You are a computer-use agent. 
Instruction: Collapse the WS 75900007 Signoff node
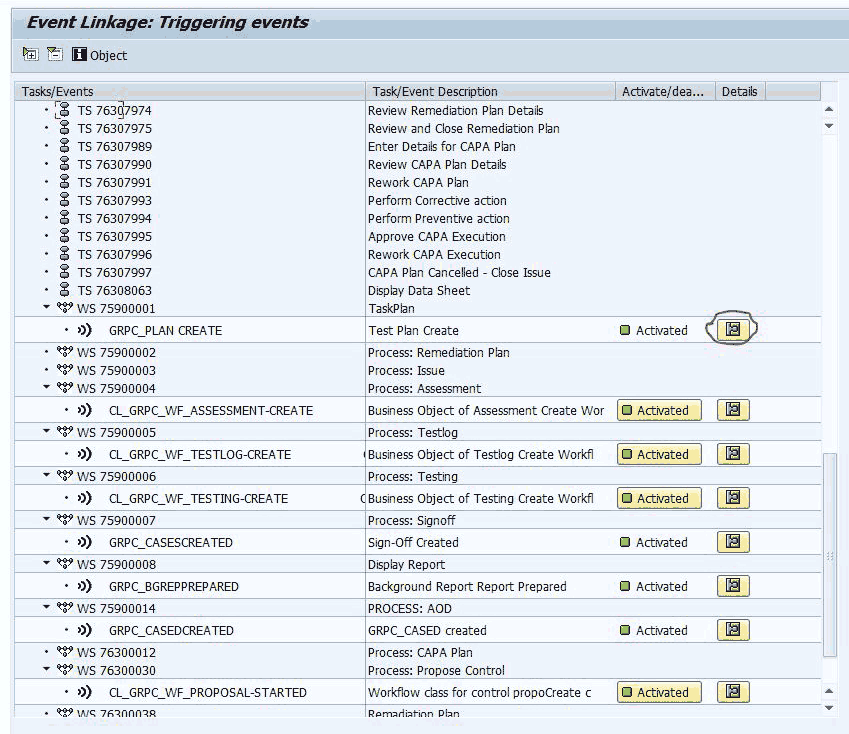click(46, 521)
